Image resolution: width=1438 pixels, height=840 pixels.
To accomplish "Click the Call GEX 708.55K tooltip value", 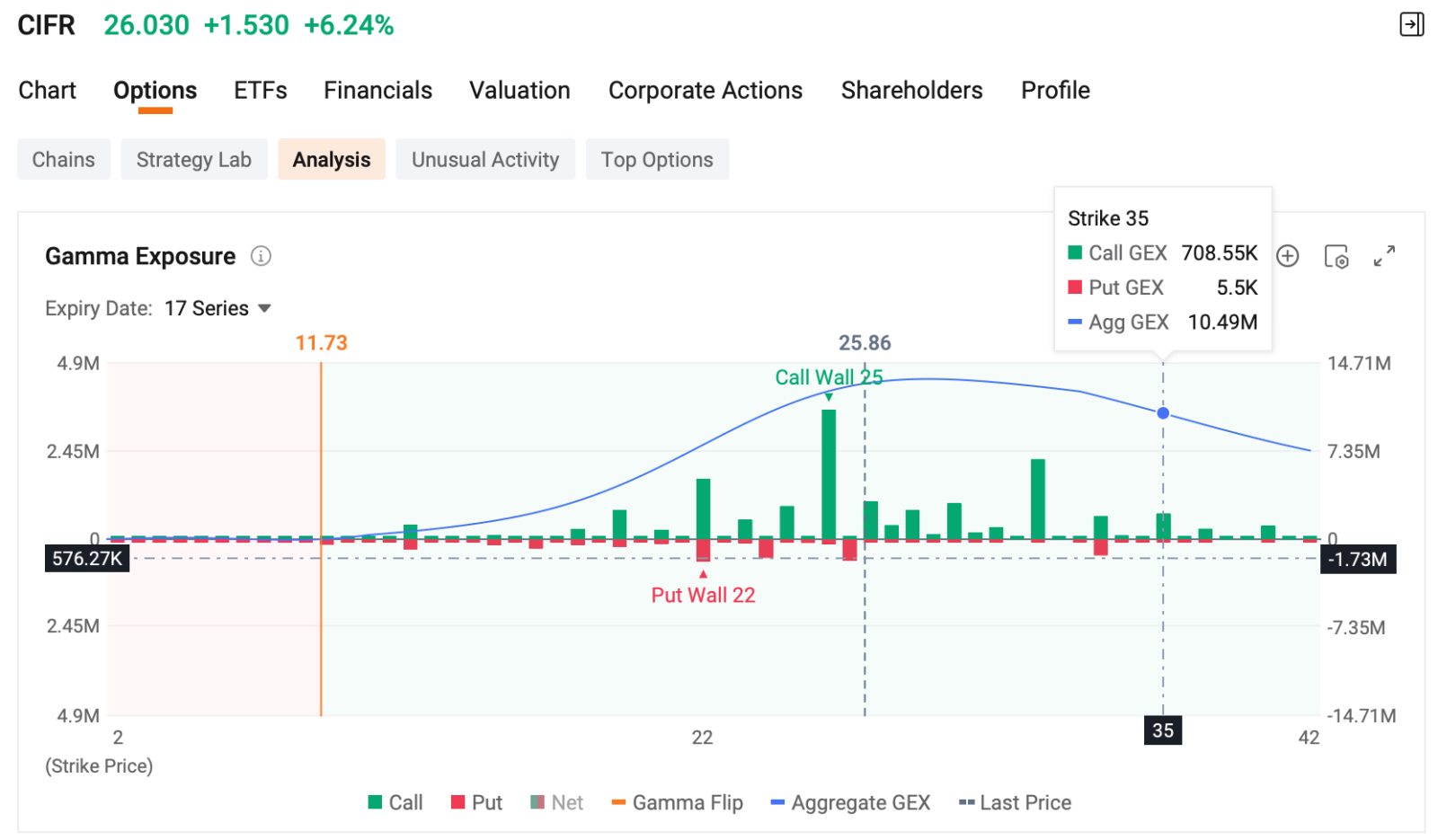I will [x=1220, y=253].
